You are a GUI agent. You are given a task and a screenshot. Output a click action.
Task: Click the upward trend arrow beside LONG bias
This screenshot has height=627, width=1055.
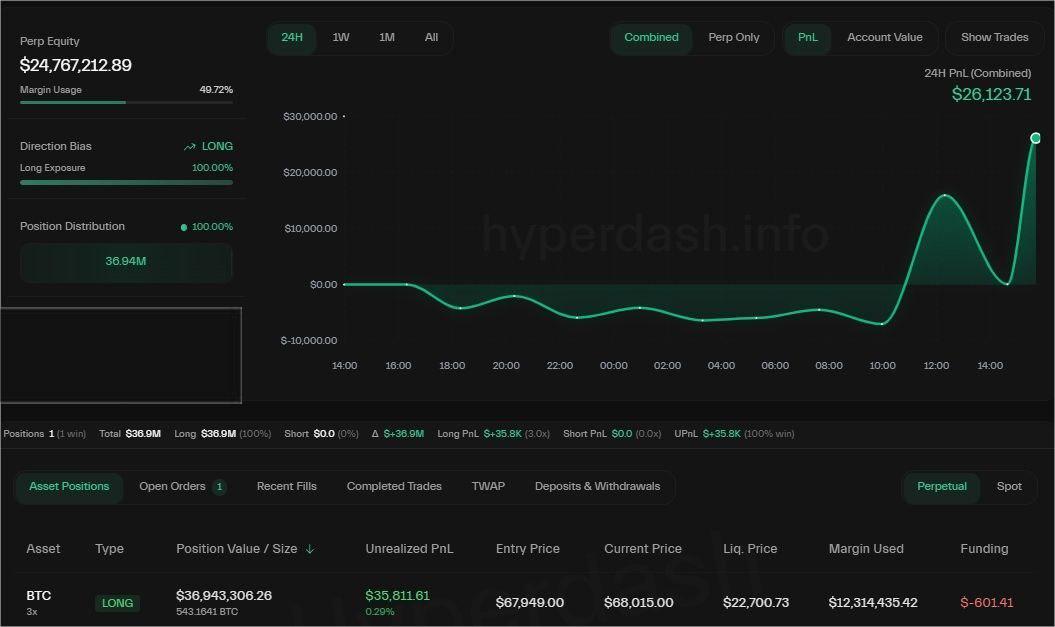tap(189, 146)
